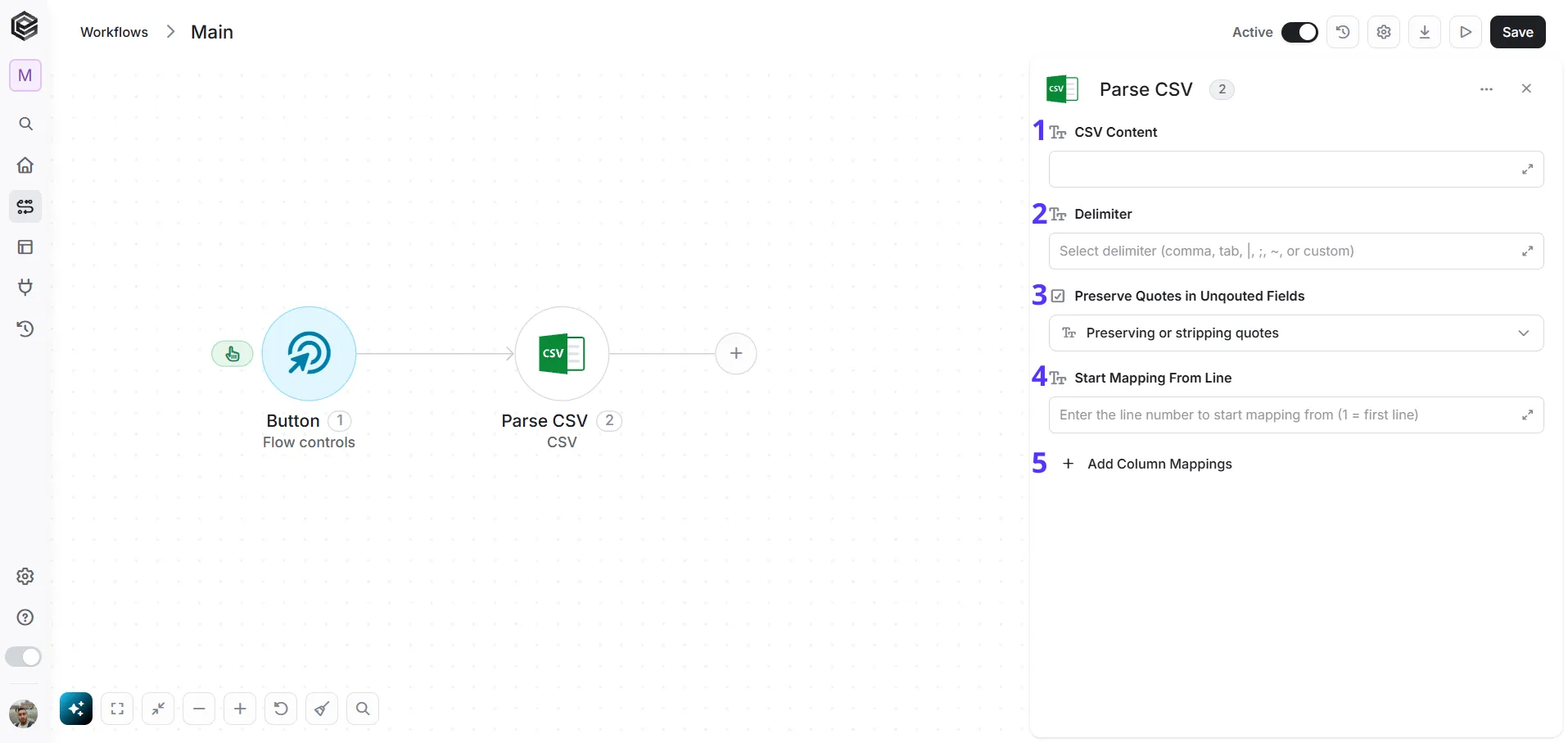1568x743 pixels.
Task: Open sidebar settings gear
Action: tap(25, 577)
